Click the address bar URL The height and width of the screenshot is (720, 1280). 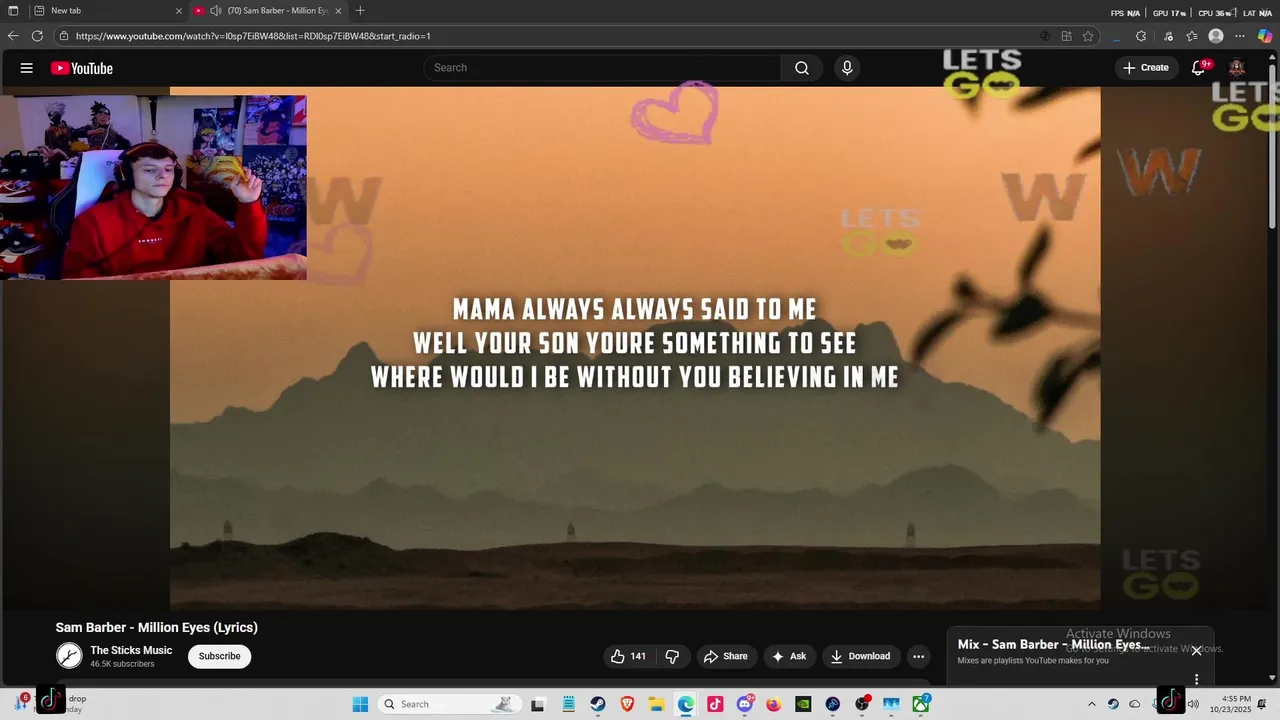coord(253,36)
